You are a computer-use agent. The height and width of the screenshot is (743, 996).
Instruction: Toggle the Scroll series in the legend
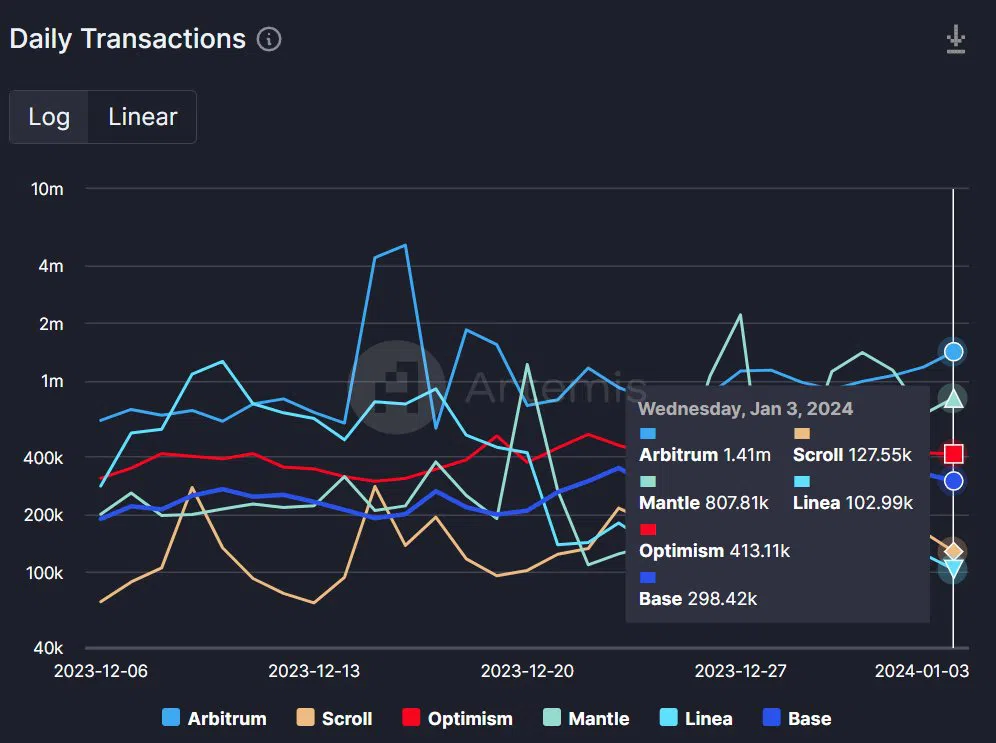(335, 718)
